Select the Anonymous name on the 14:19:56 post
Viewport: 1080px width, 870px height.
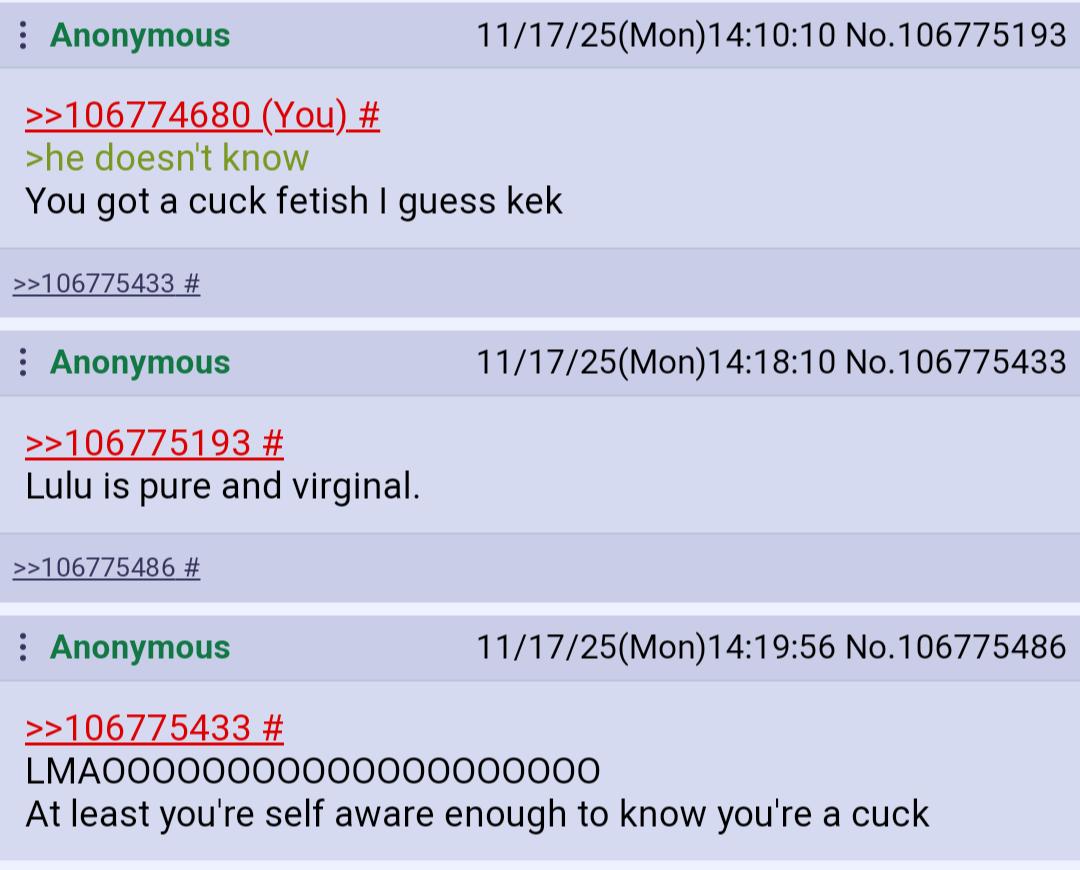point(140,648)
